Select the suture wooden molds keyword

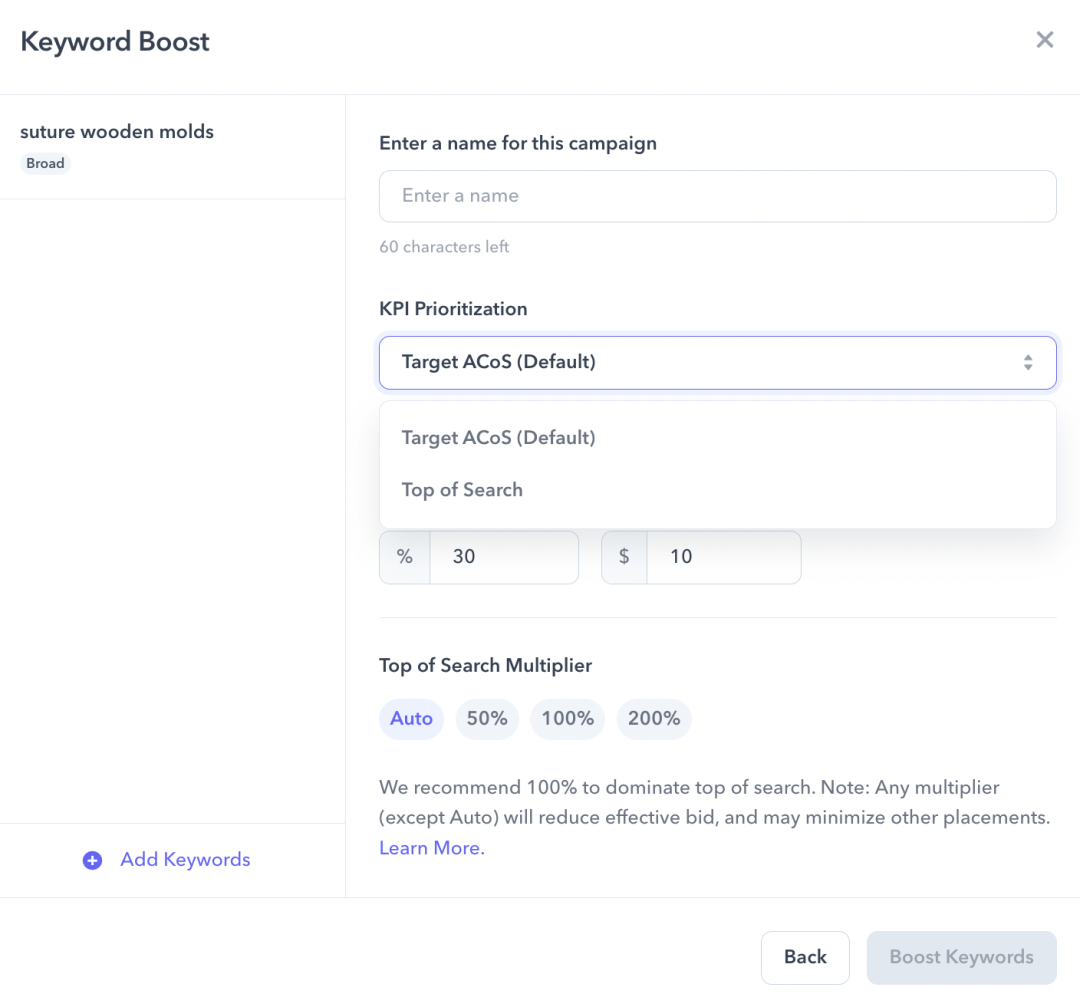click(117, 132)
